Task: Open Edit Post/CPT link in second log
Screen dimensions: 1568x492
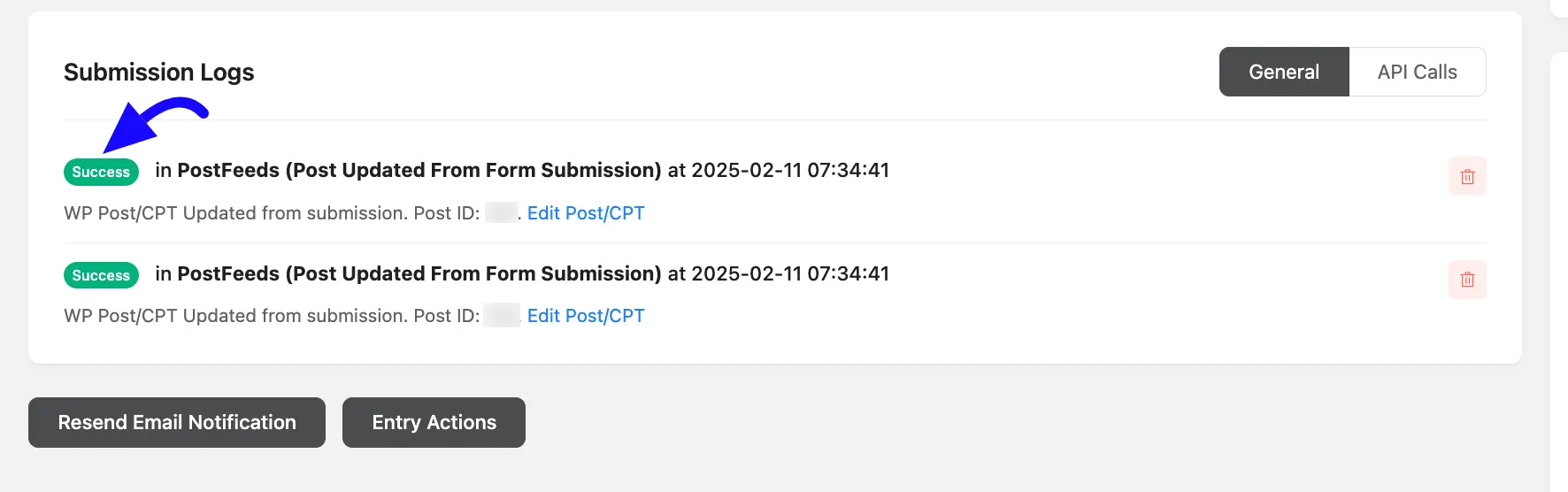Action: tap(586, 316)
